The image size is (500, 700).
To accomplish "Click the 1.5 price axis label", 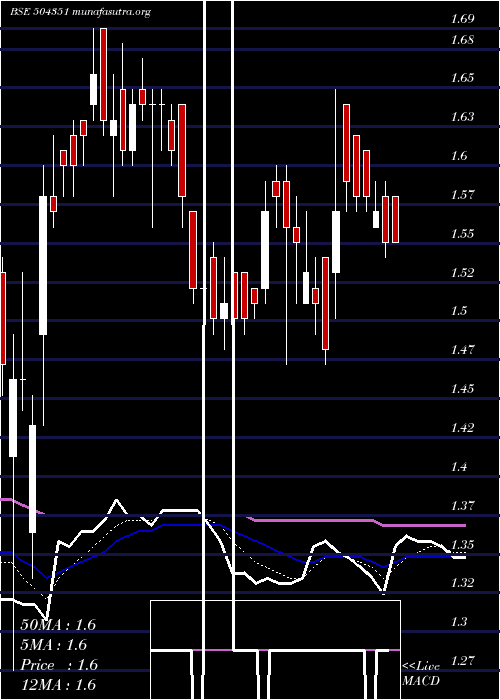I will (458, 311).
